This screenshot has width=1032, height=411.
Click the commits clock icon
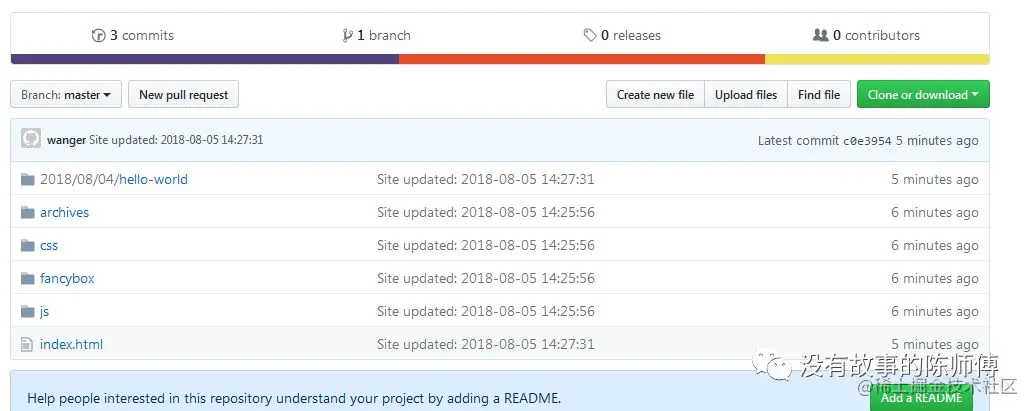point(98,36)
